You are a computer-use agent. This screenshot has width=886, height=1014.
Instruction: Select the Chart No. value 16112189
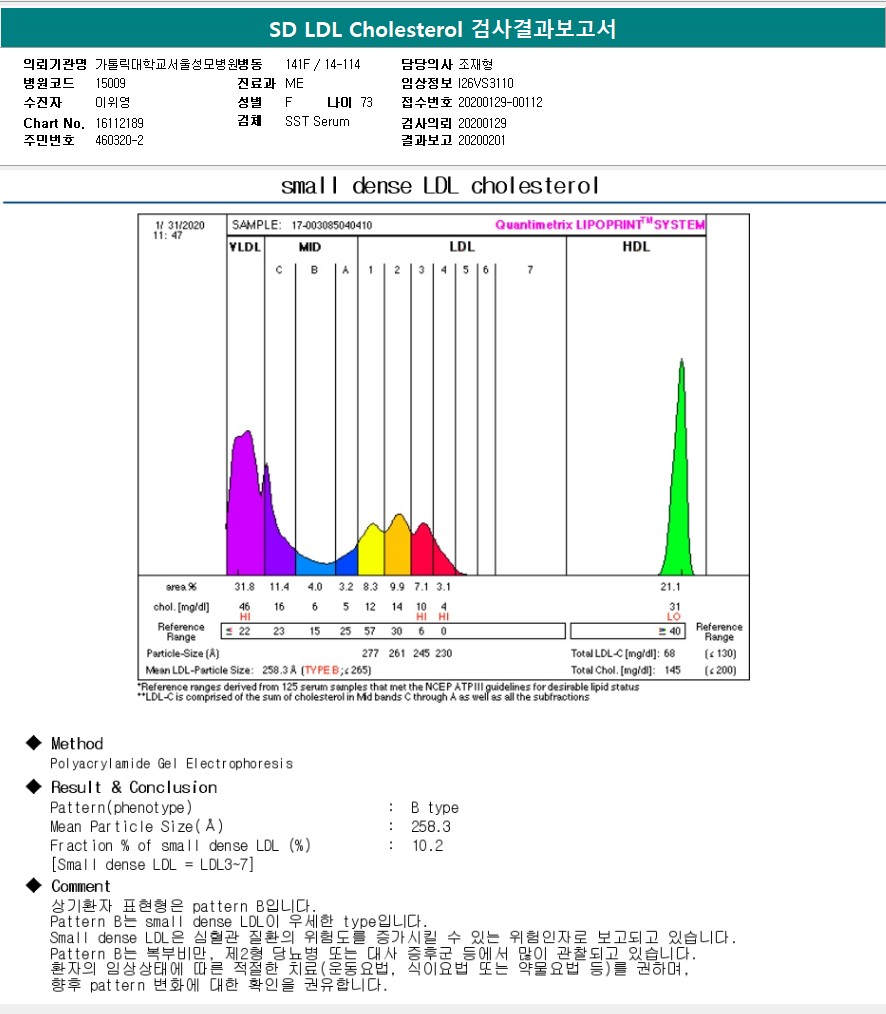click(121, 122)
